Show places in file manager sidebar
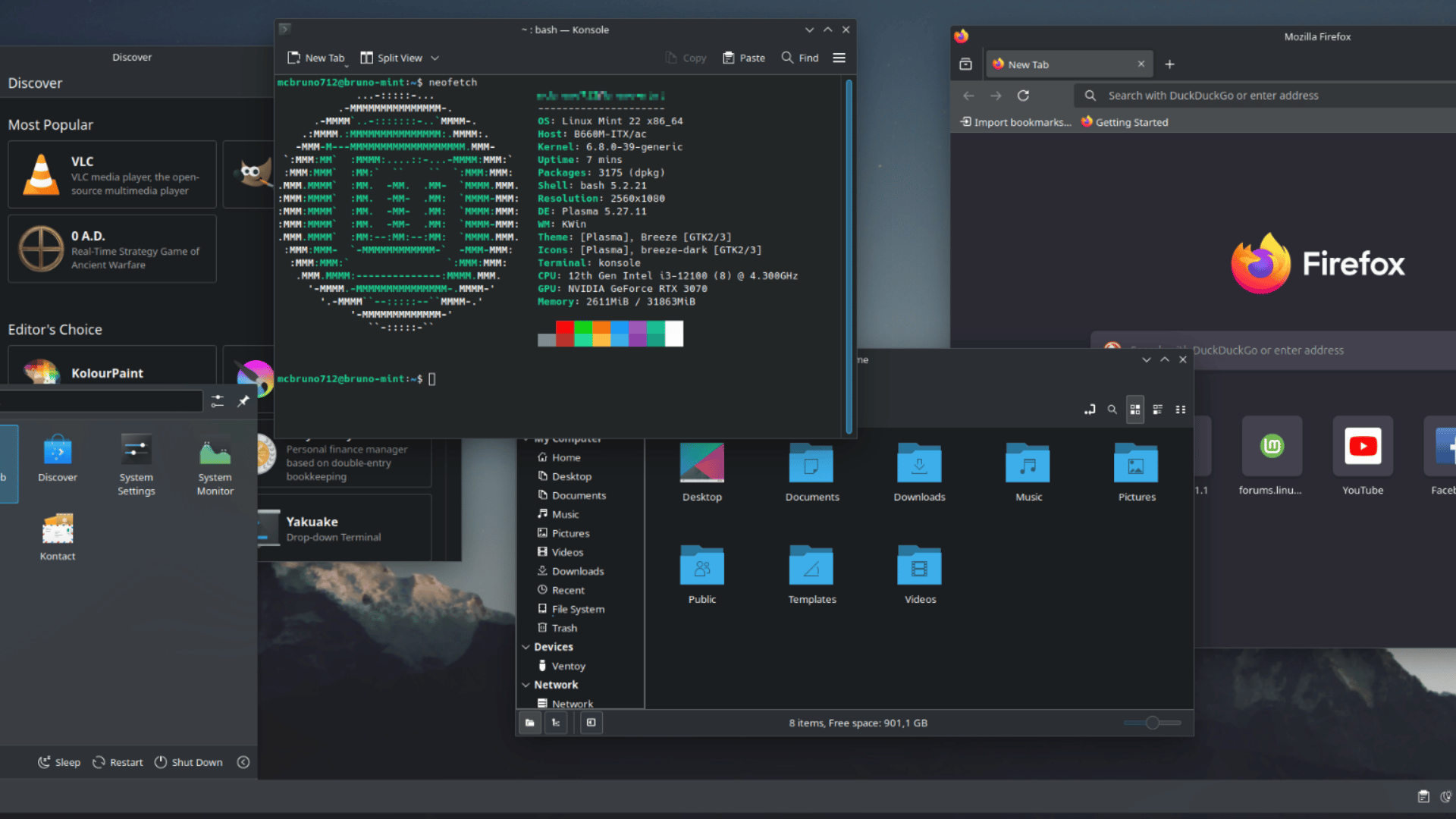Viewport: 1456px width, 819px height. pos(530,723)
